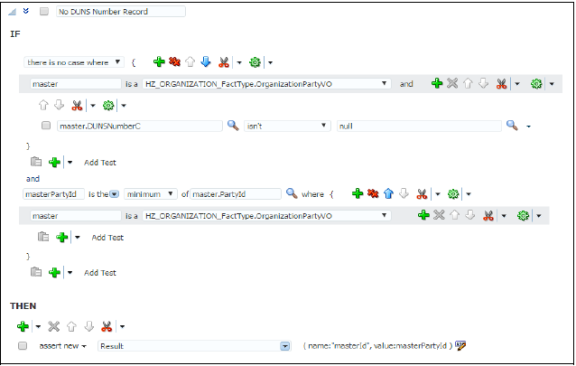Click the last Add Test link above THEN

tap(100, 273)
